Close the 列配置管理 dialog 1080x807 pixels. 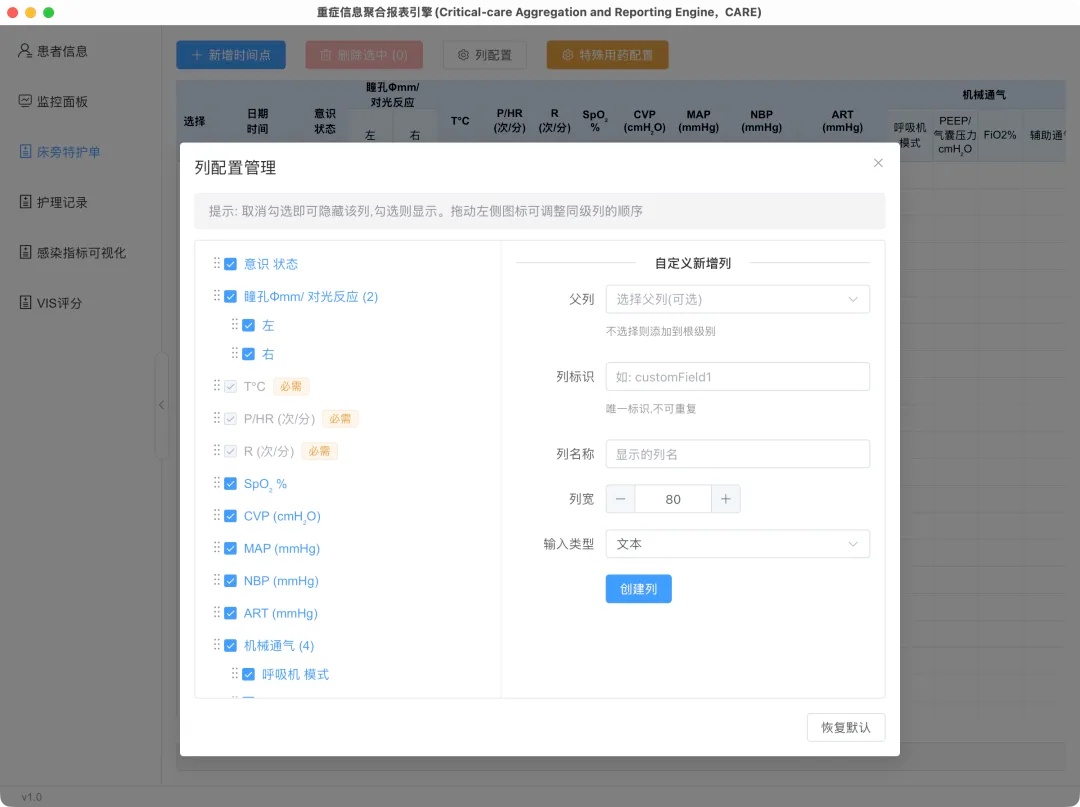tap(878, 163)
